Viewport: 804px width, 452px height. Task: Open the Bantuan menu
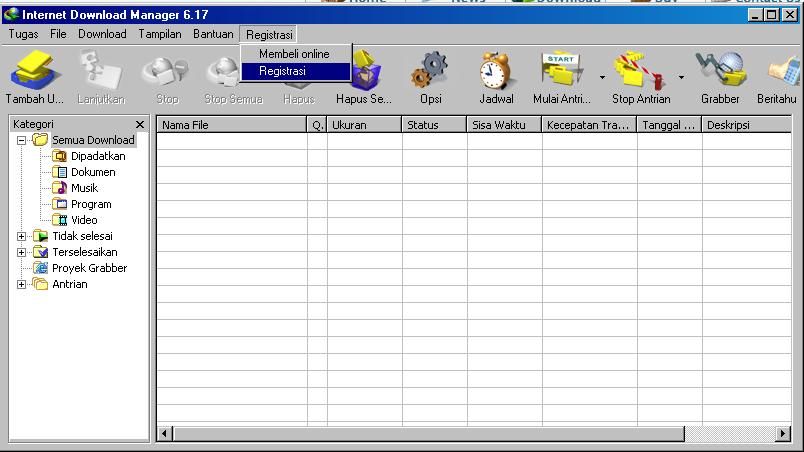pos(213,34)
